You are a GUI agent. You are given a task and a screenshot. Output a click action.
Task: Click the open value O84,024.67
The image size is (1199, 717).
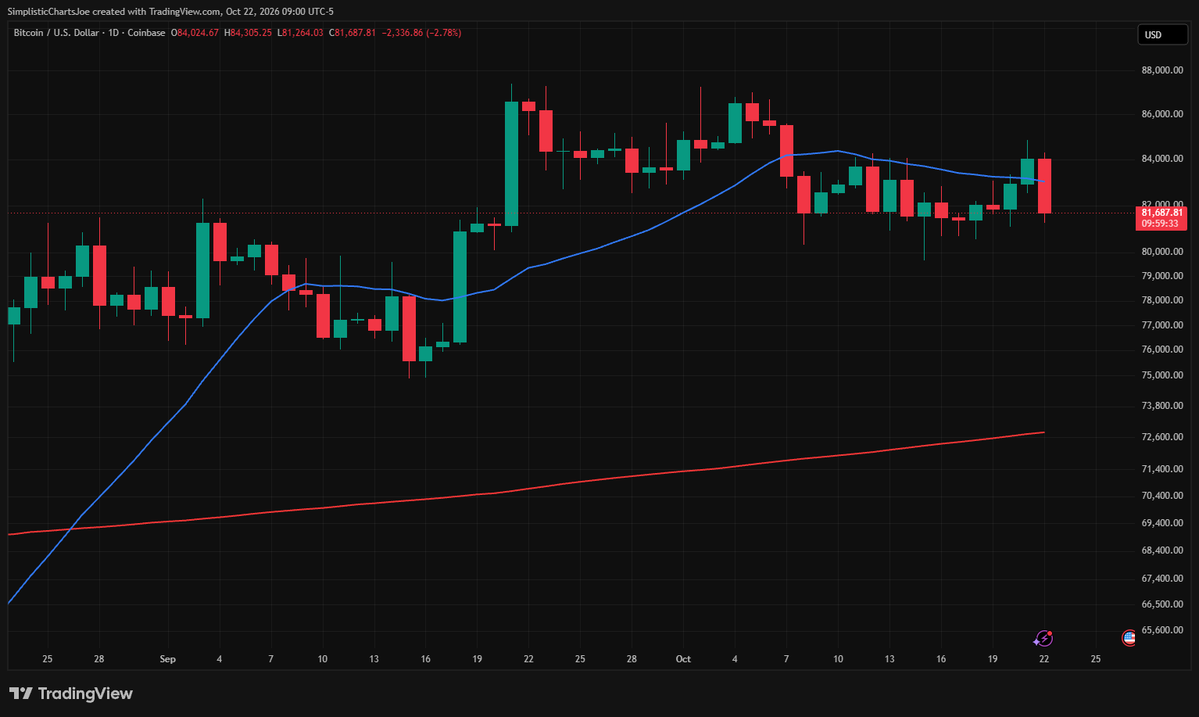click(x=194, y=33)
